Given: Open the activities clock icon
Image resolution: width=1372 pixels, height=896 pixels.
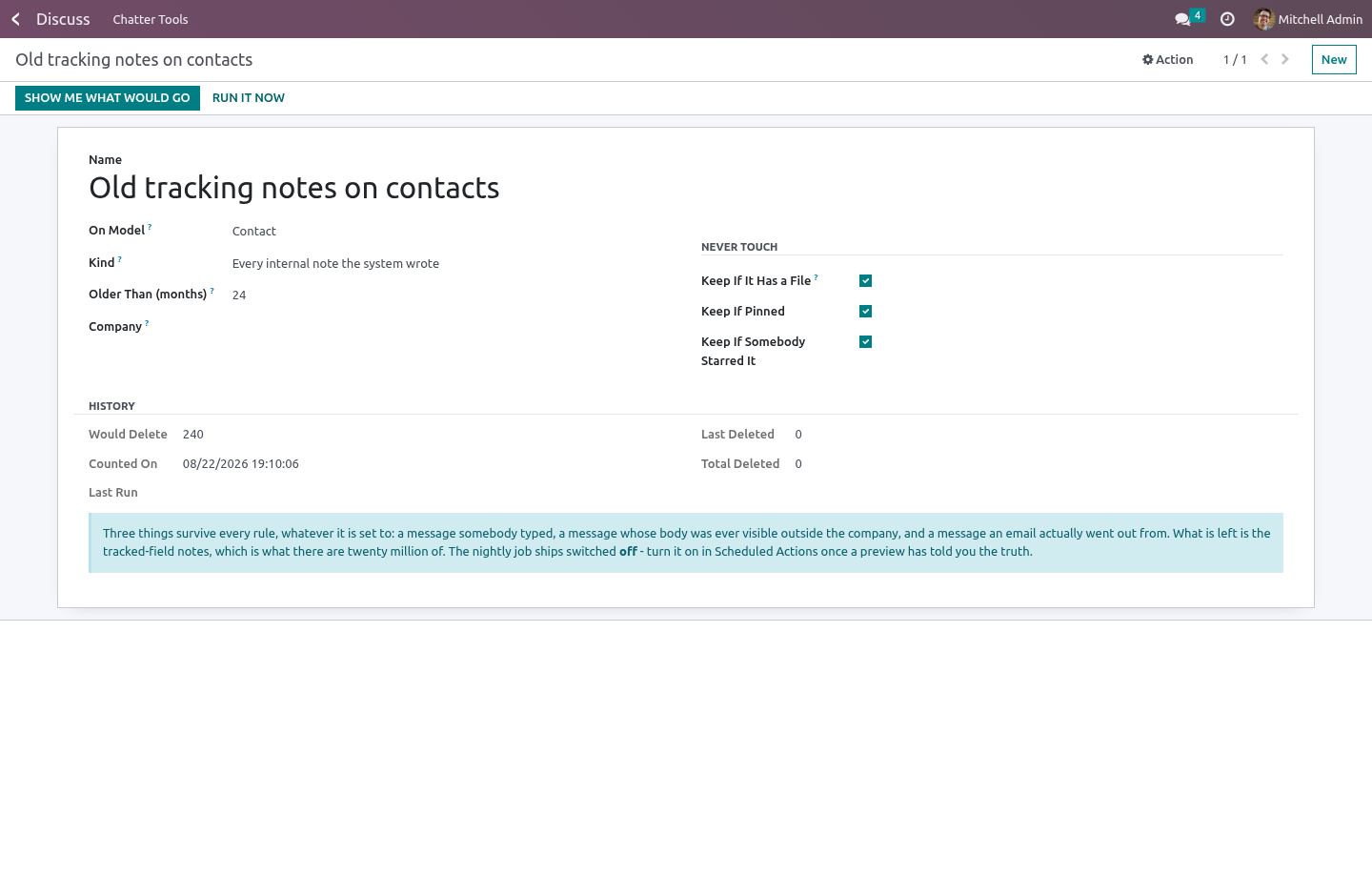Looking at the screenshot, I should (x=1227, y=19).
